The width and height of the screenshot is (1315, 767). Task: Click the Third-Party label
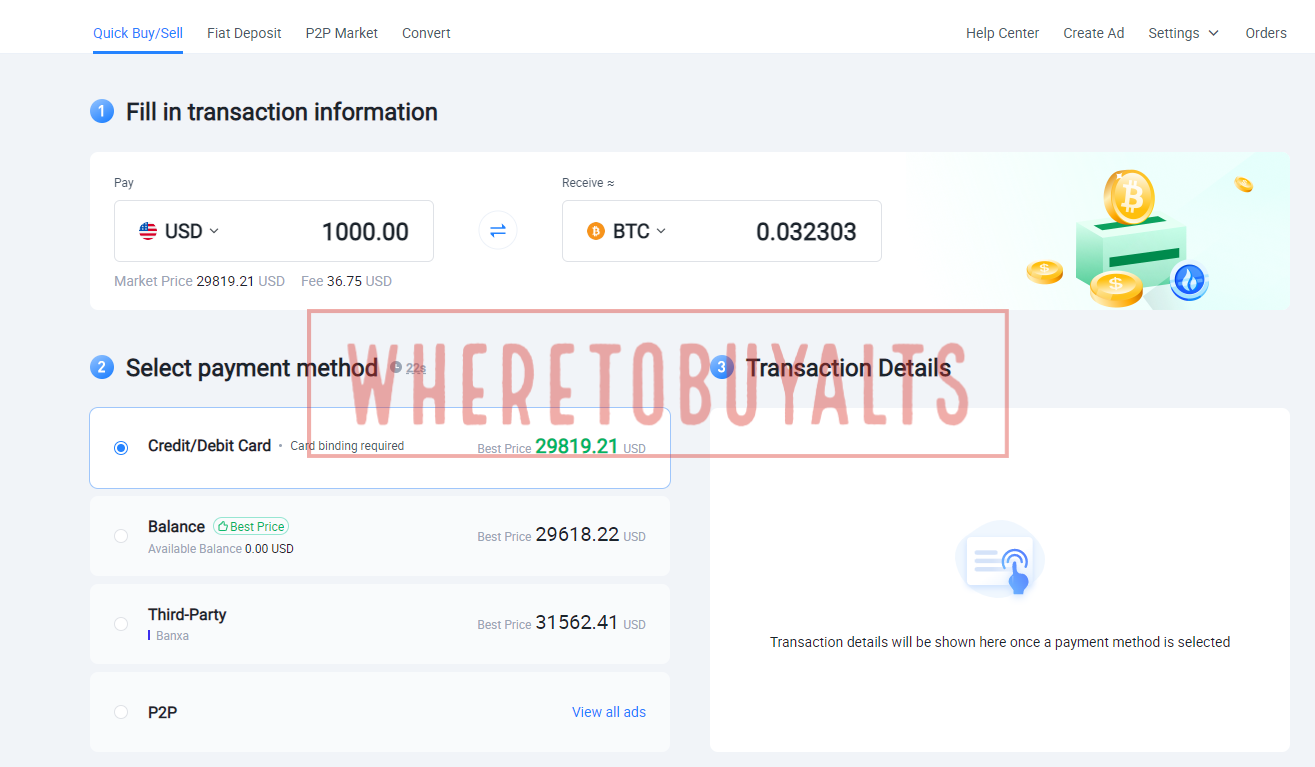click(187, 614)
